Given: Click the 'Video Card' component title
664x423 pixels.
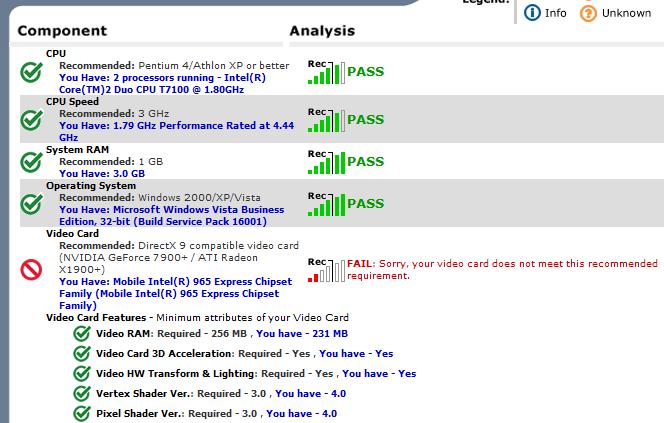Looking at the screenshot, I should coord(72,233).
